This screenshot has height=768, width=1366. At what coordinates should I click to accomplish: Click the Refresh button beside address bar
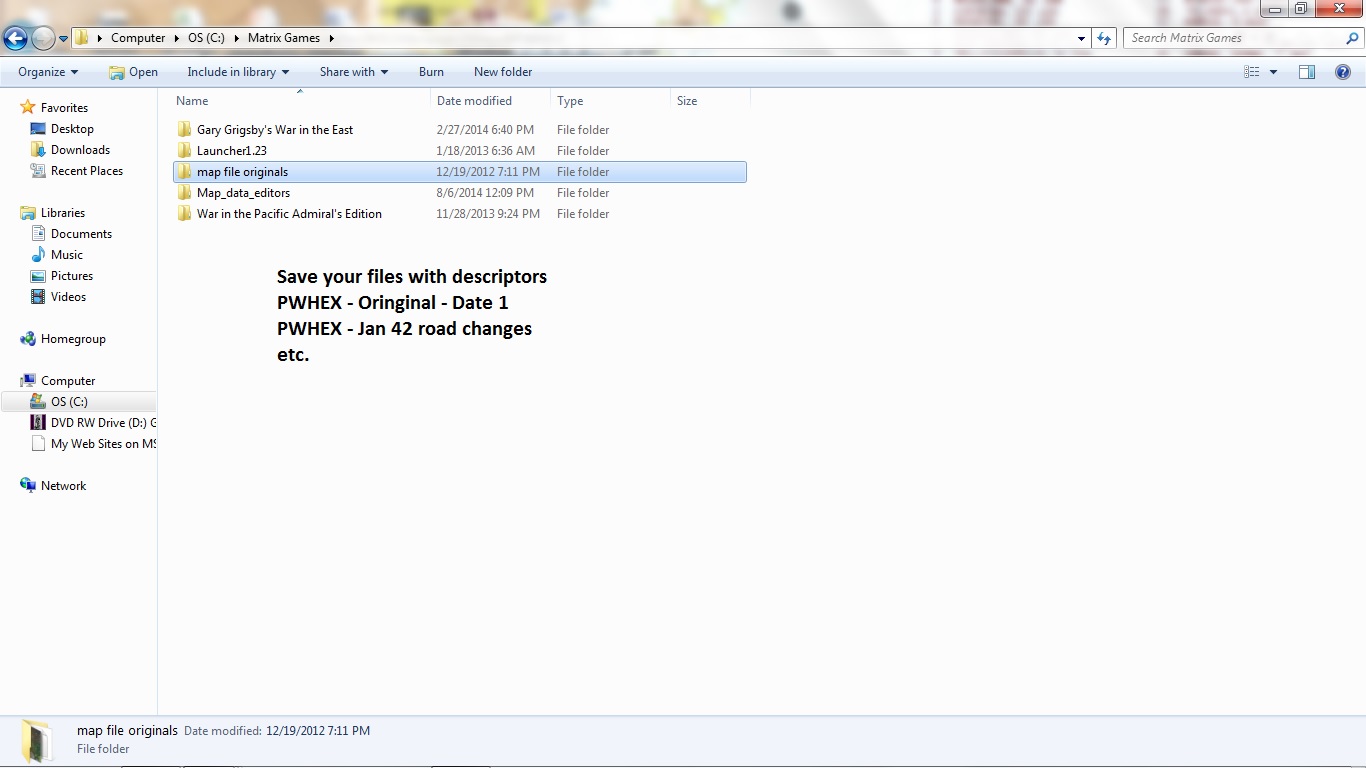pos(1104,38)
